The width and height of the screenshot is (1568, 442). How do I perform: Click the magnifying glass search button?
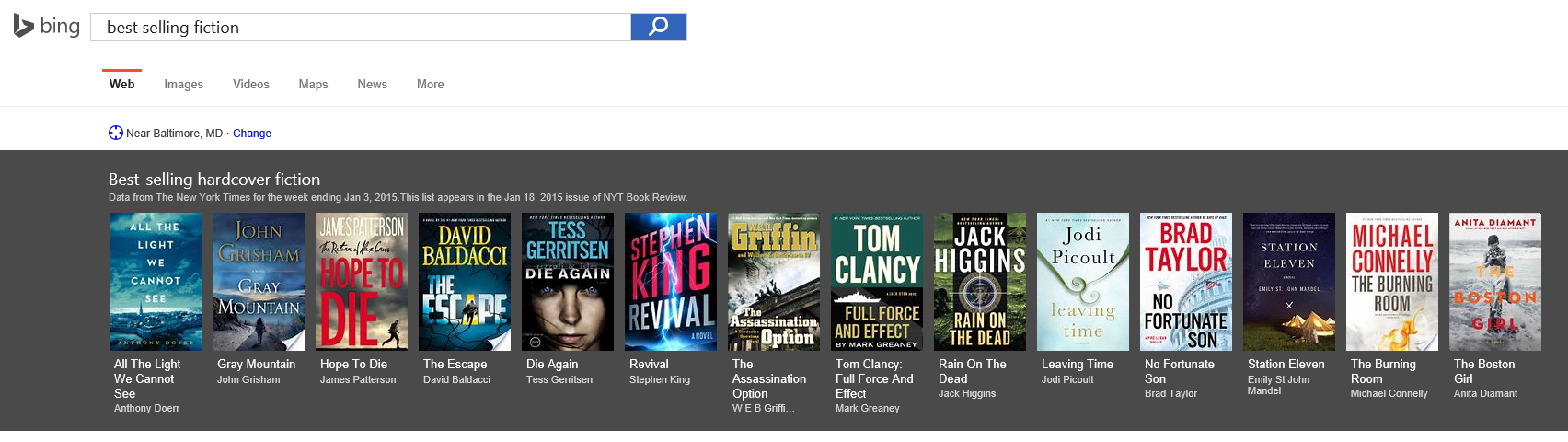pos(658,27)
